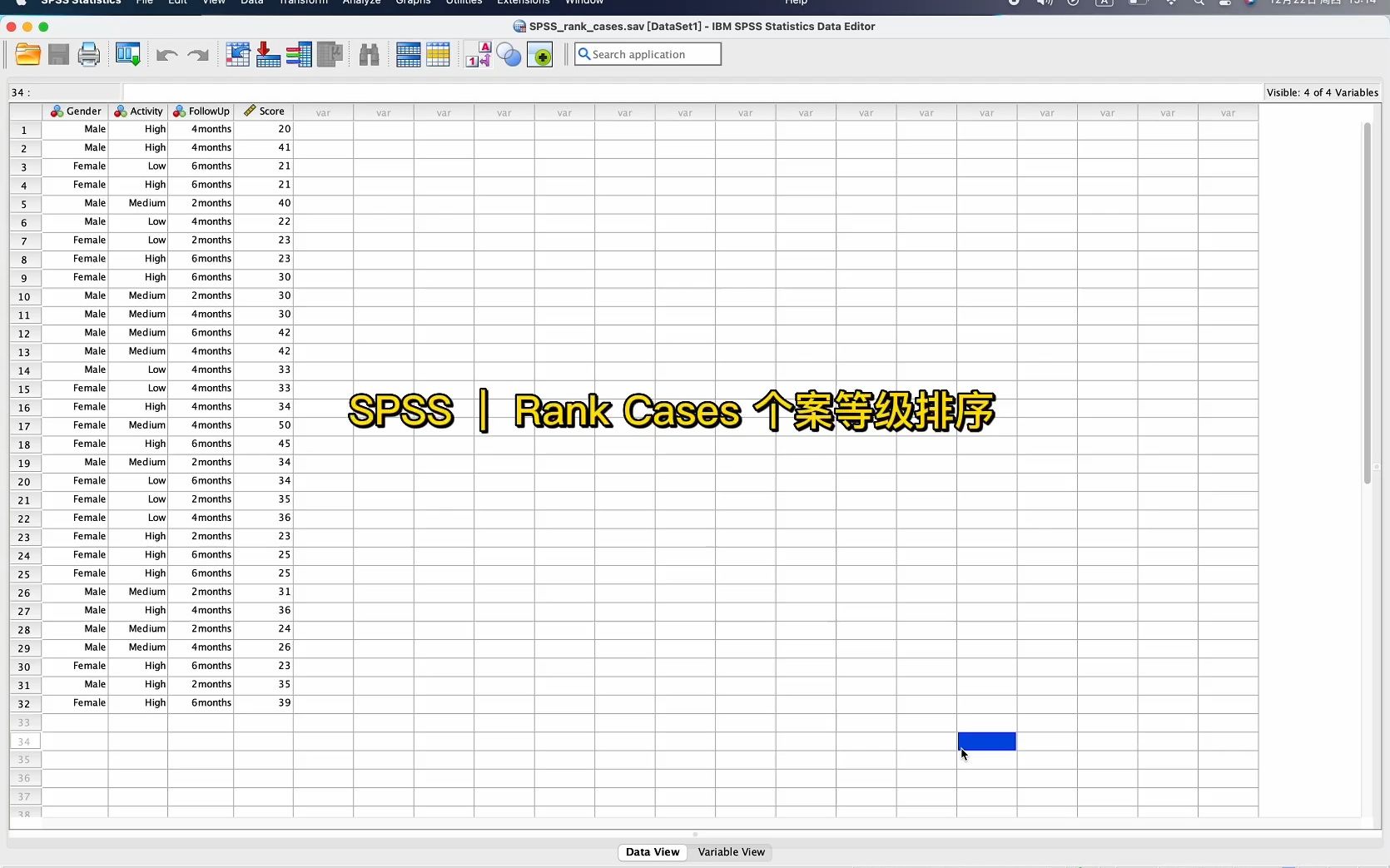Click Activity cell High in row 27
Image resolution: width=1390 pixels, height=868 pixels.
(x=138, y=610)
